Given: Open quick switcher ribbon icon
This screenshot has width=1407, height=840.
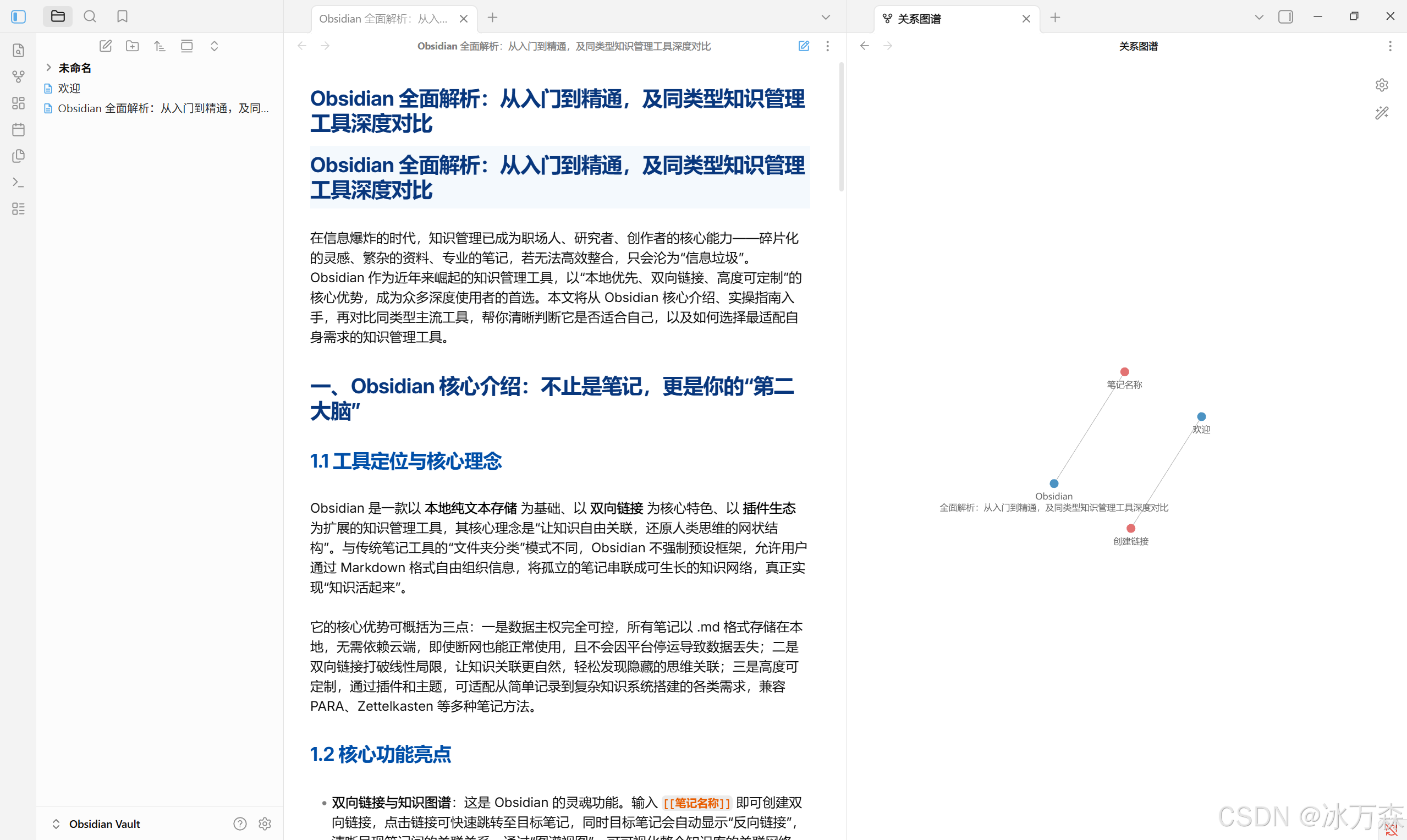Looking at the screenshot, I should point(18,51).
